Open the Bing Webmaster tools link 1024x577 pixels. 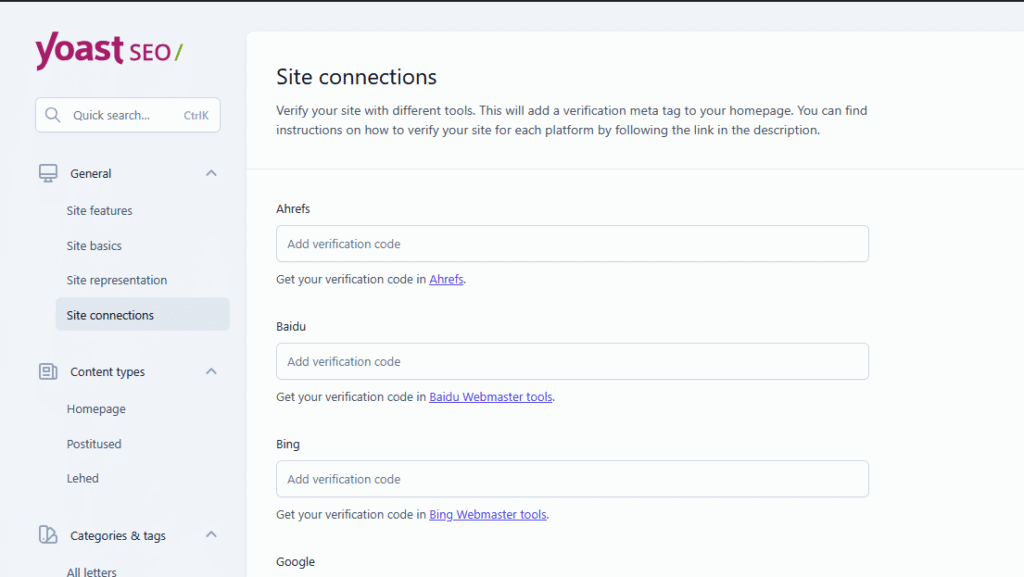[x=487, y=515]
